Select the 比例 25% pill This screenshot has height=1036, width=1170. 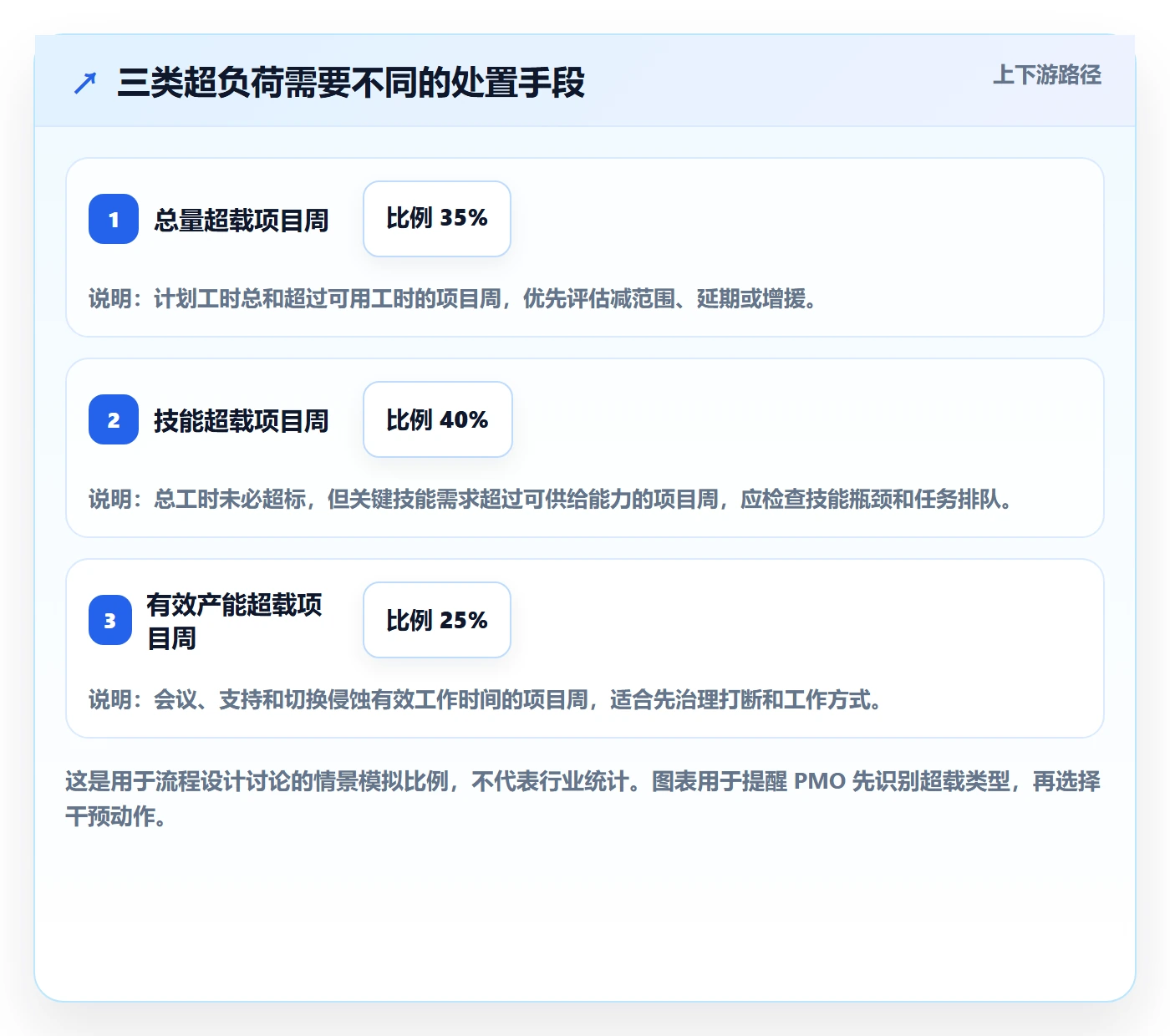[437, 620]
